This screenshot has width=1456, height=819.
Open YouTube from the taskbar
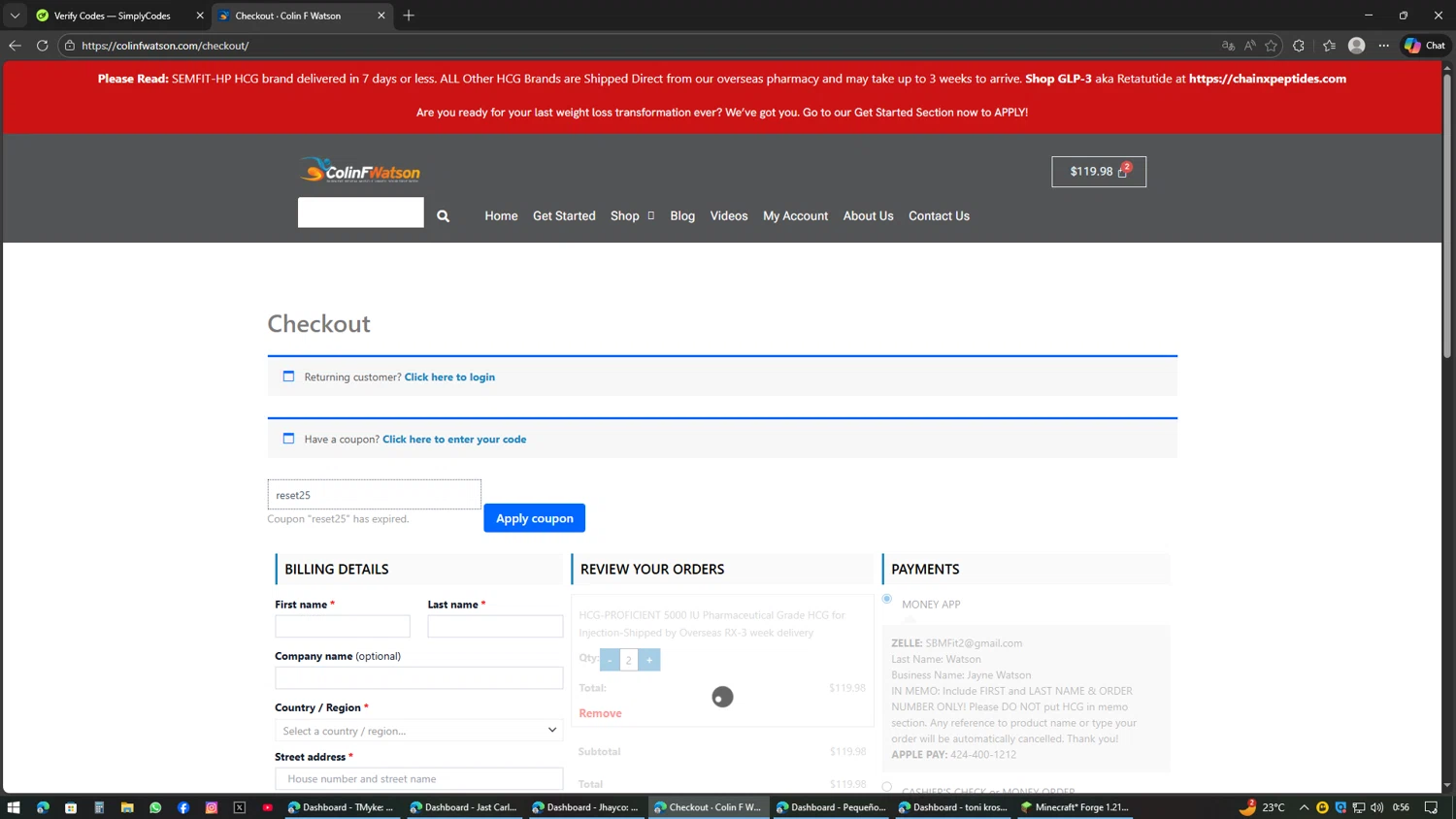268,807
